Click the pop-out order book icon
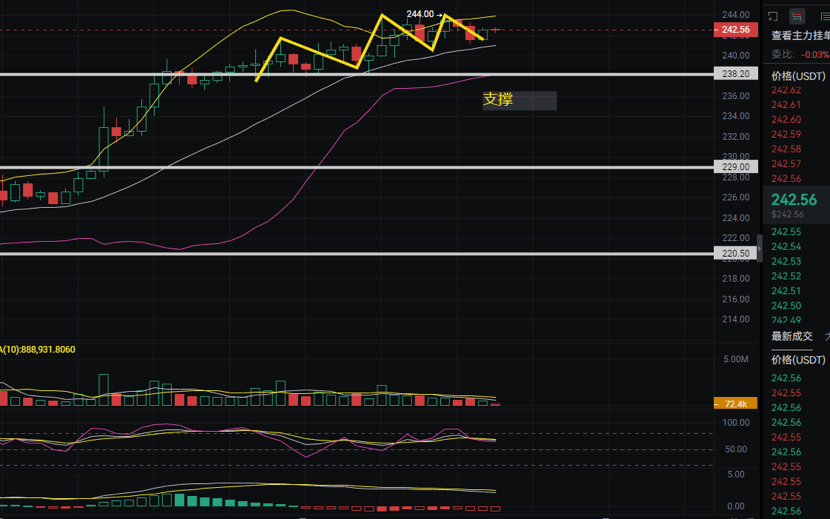 774,16
